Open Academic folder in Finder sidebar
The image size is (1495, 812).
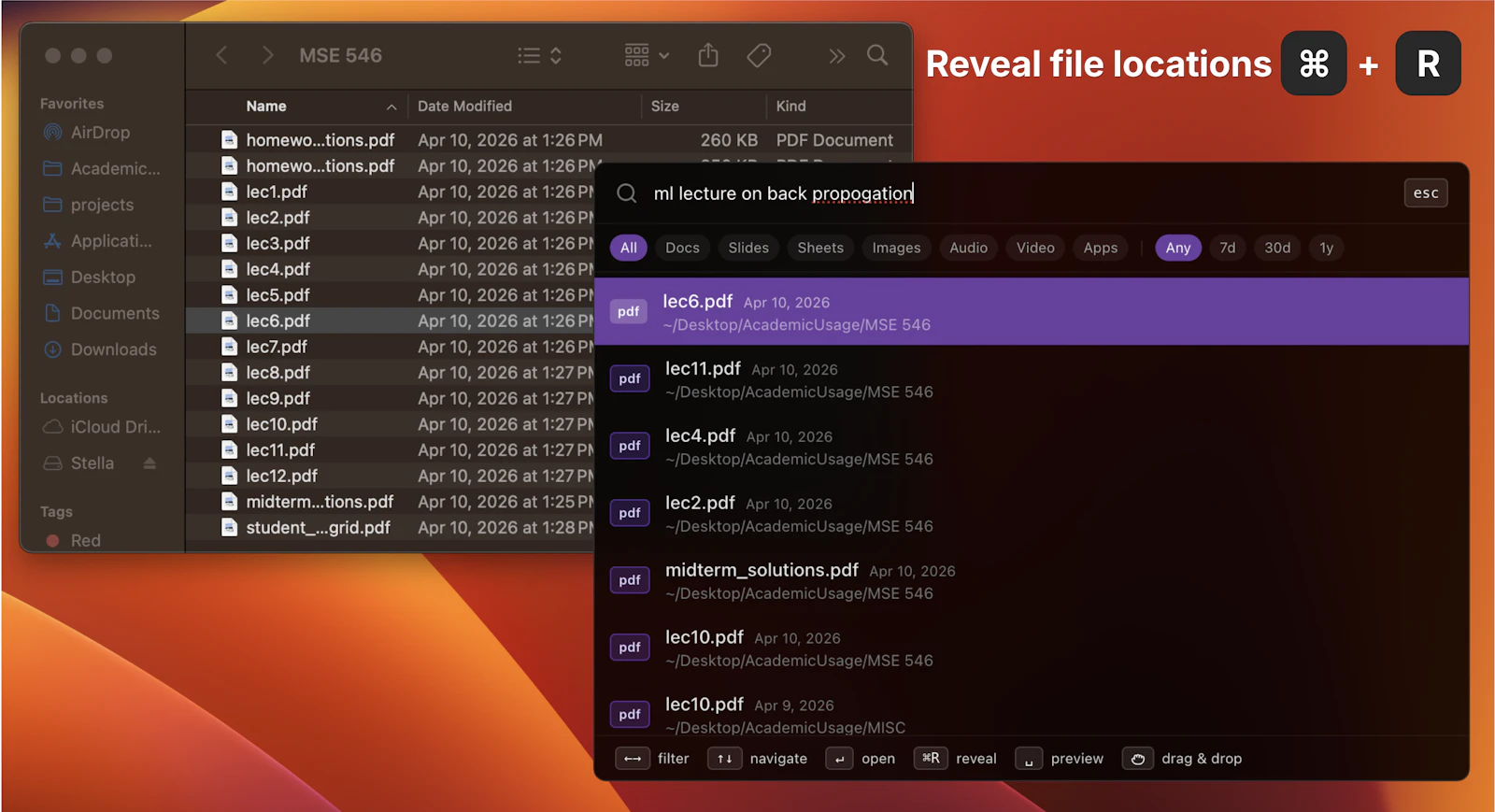[102, 169]
